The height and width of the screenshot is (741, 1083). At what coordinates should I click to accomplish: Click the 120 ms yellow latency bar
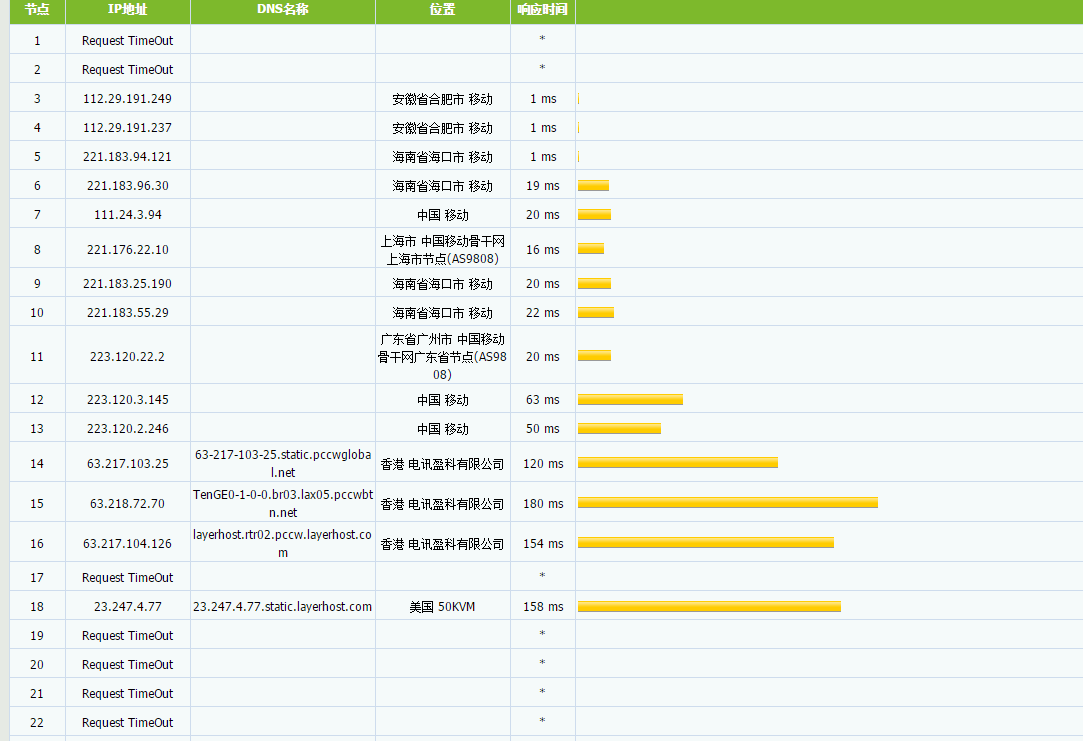coord(678,463)
